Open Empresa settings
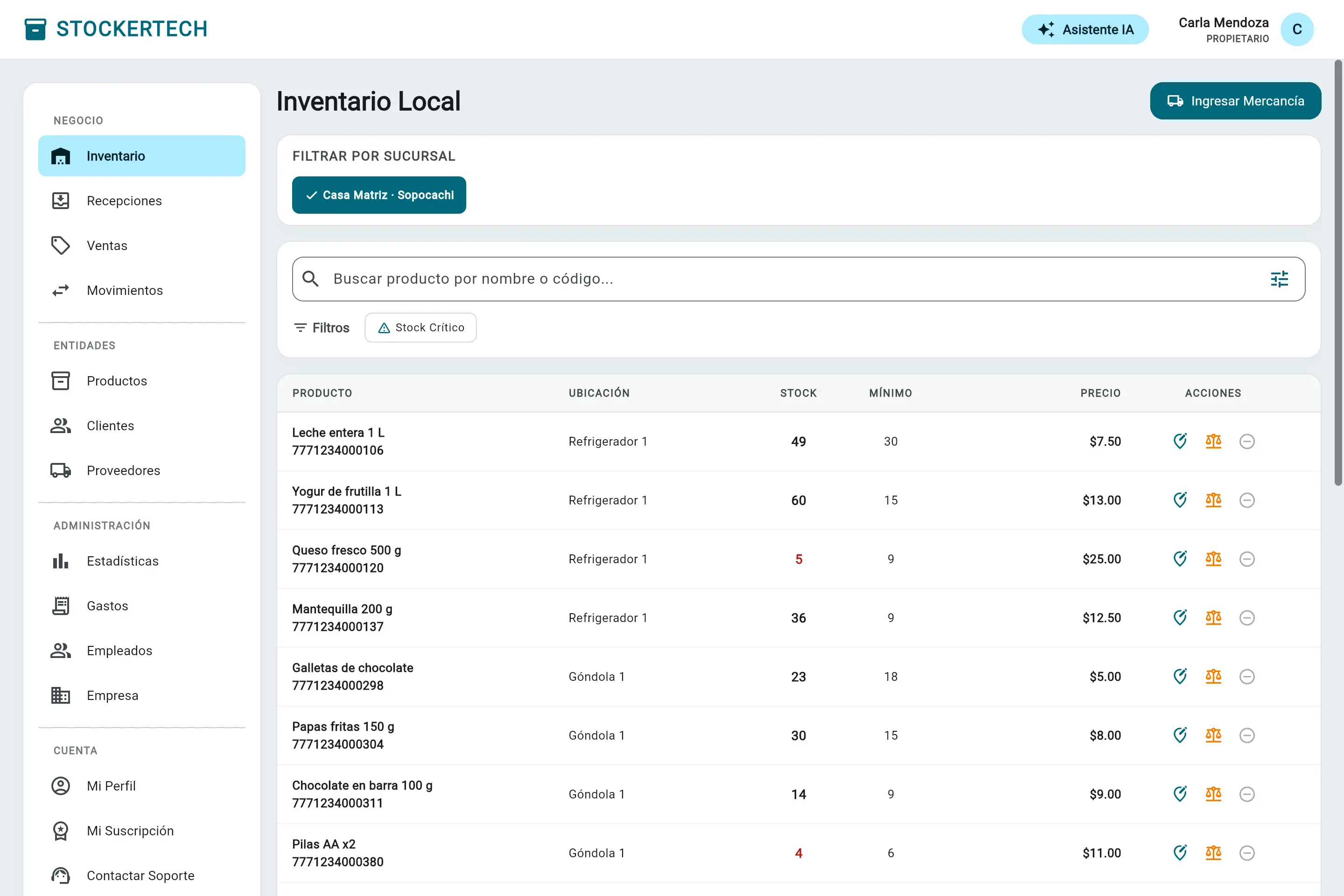The width and height of the screenshot is (1344, 896). pos(142,695)
